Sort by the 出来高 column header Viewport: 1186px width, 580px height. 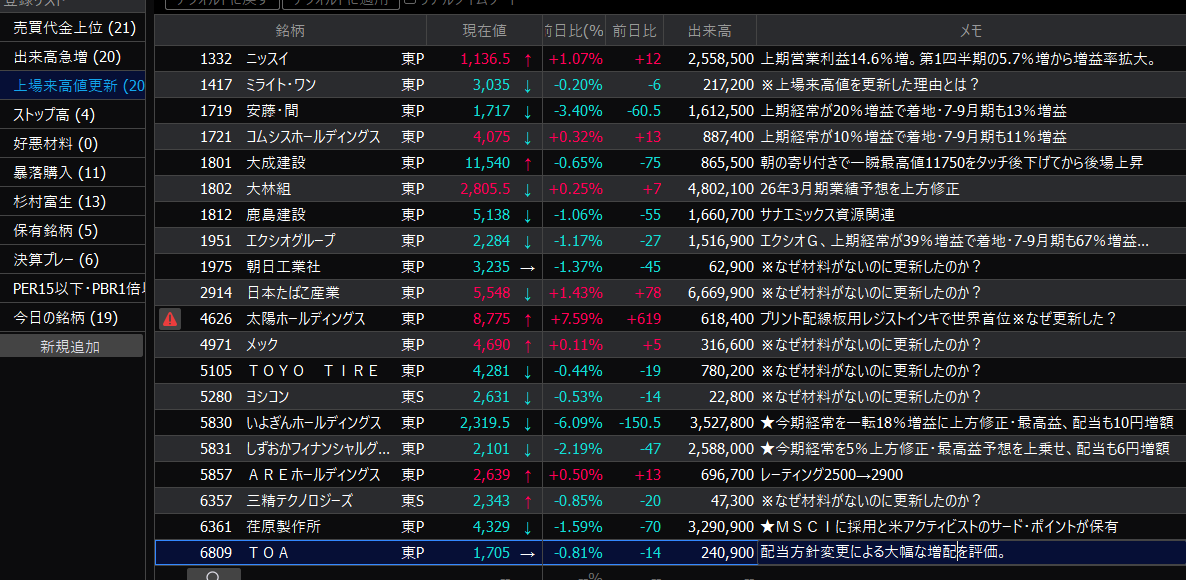709,31
